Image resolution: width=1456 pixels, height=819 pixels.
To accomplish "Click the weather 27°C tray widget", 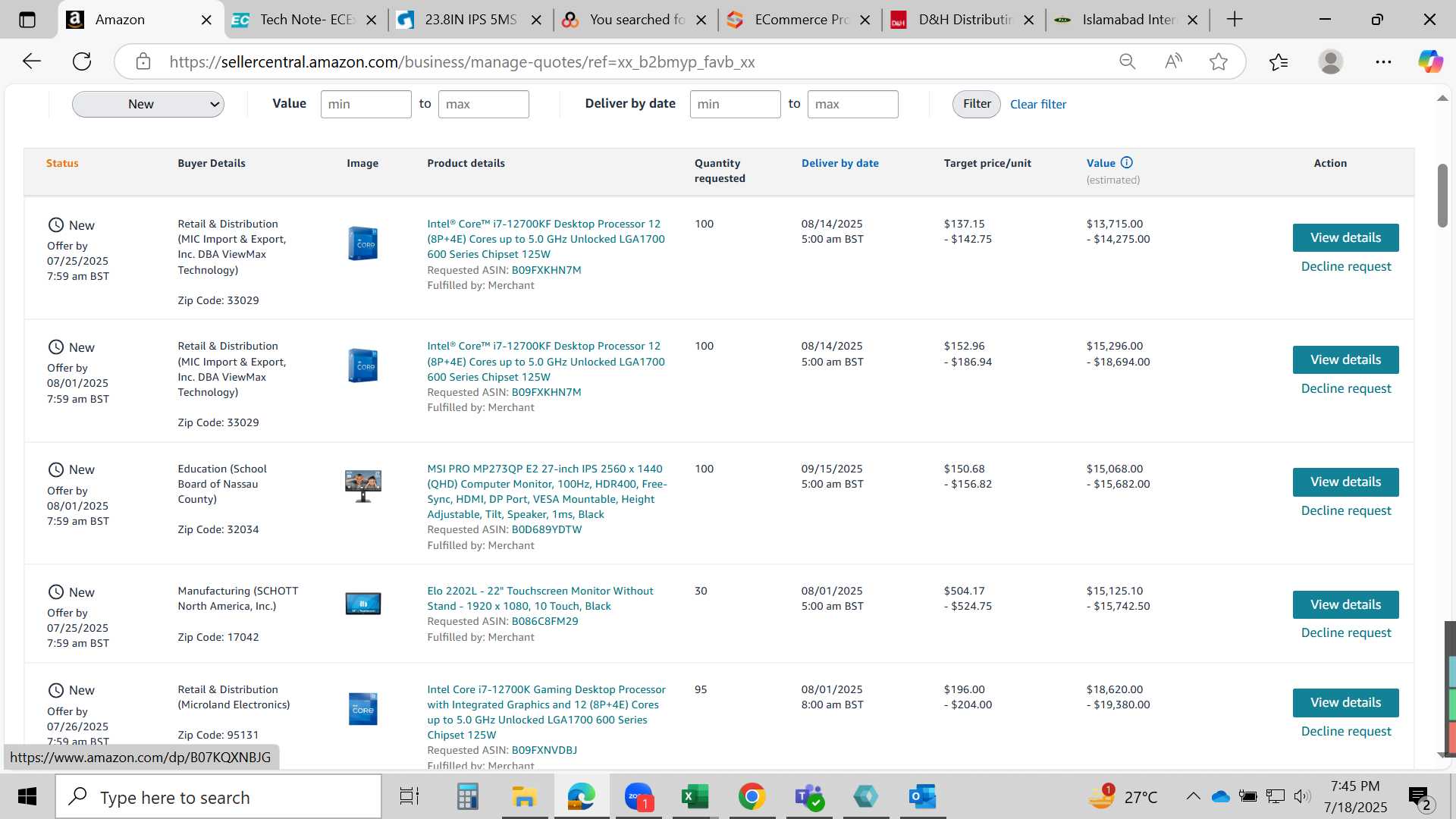I will coord(1124,796).
